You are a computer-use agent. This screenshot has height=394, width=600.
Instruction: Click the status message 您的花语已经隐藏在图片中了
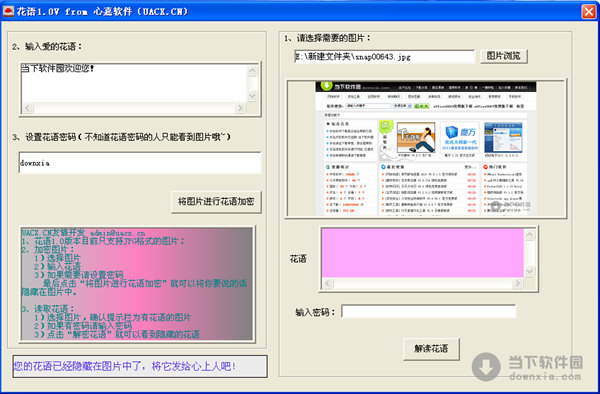[140, 366]
